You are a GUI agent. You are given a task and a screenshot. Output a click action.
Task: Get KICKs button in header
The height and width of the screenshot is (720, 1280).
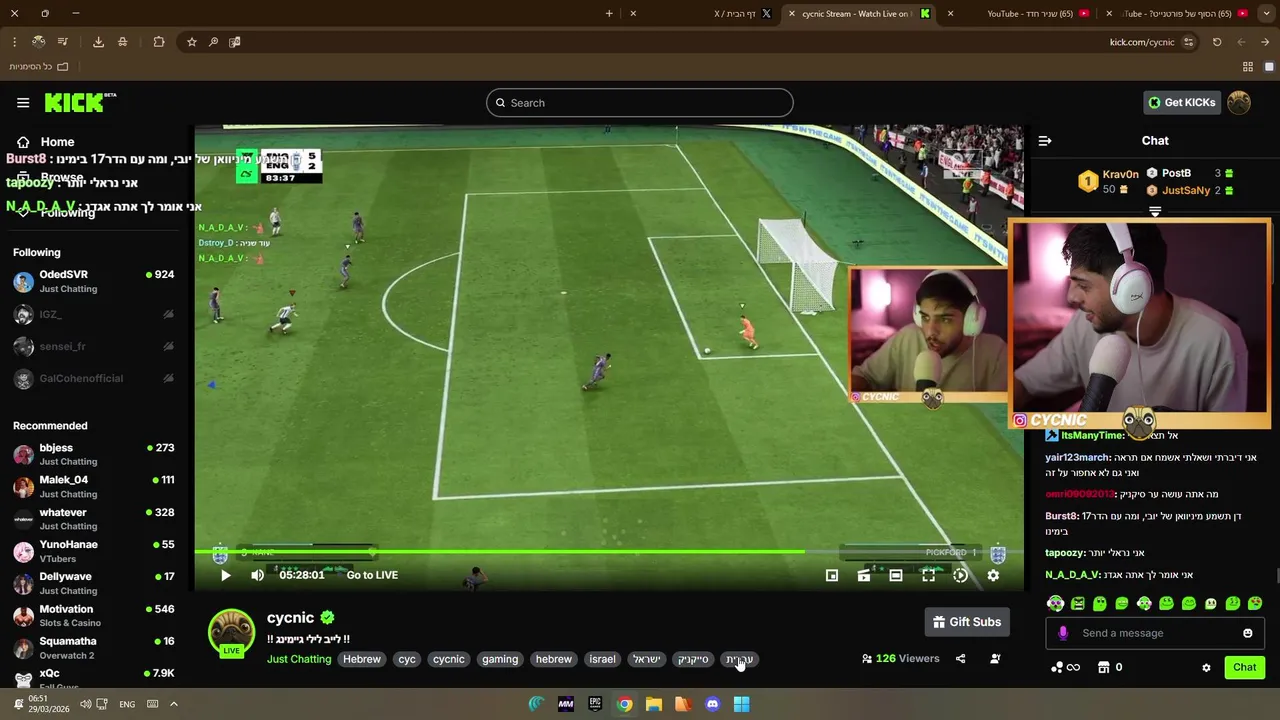pyautogui.click(x=1181, y=102)
